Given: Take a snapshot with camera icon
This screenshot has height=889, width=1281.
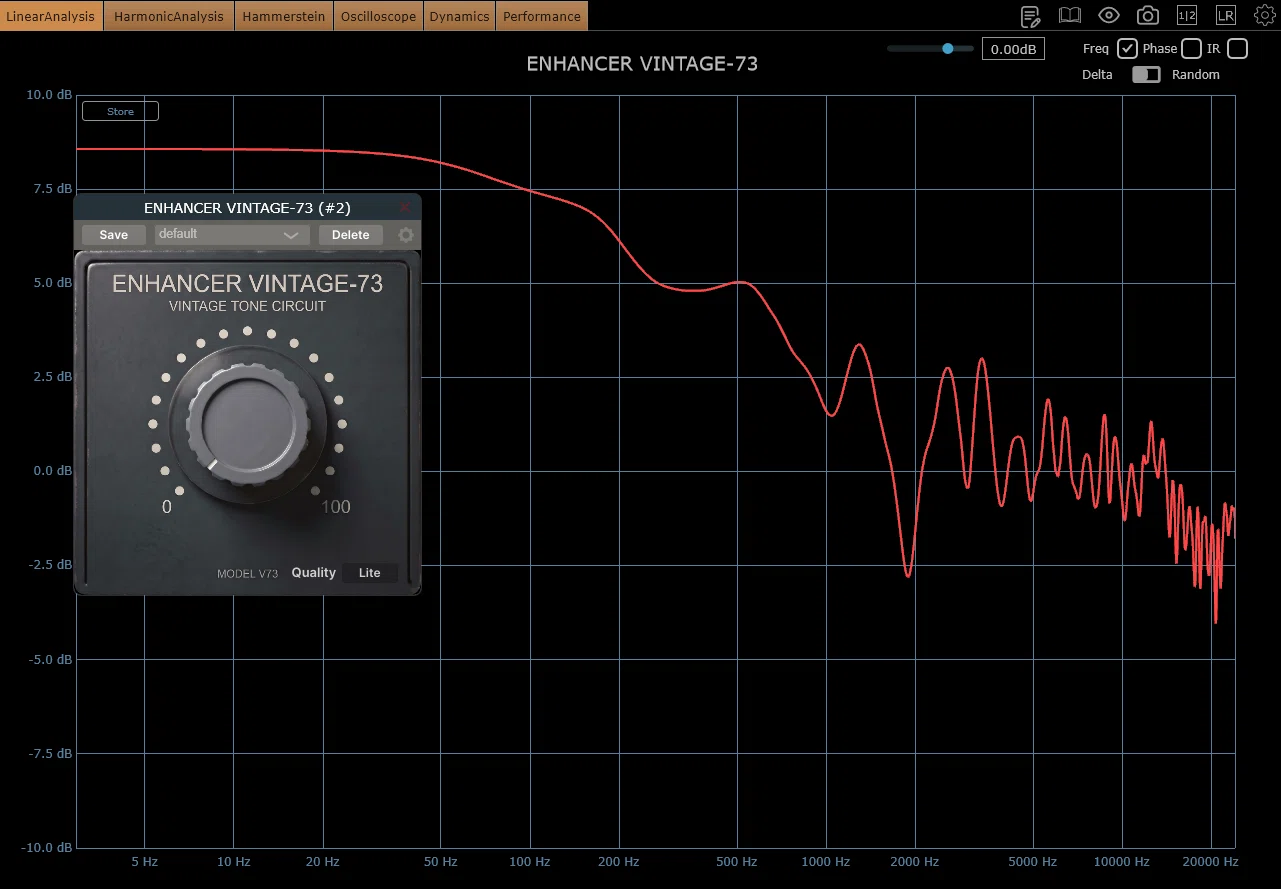Looking at the screenshot, I should (1148, 16).
